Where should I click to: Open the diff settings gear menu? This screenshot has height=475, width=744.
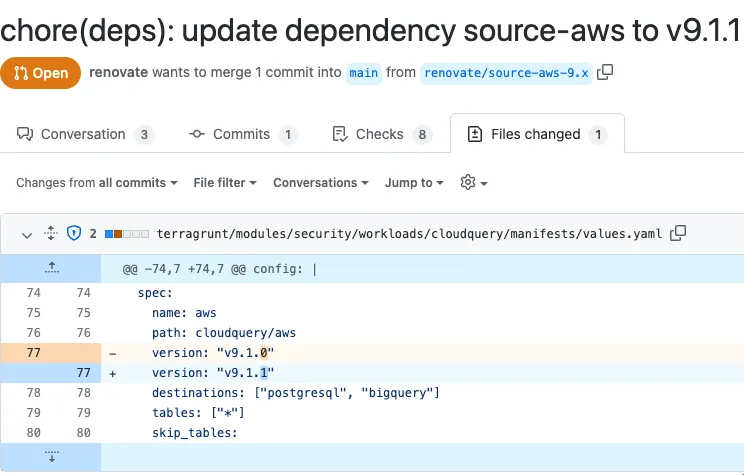[x=474, y=182]
